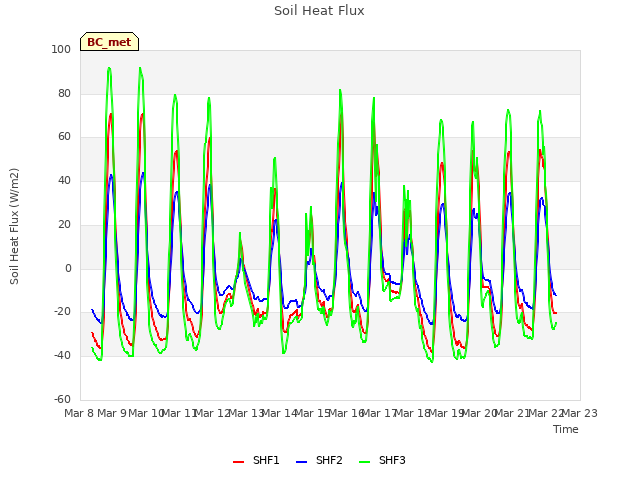
Task: Toggle SHF3 series in the legend
Action: click(382, 460)
